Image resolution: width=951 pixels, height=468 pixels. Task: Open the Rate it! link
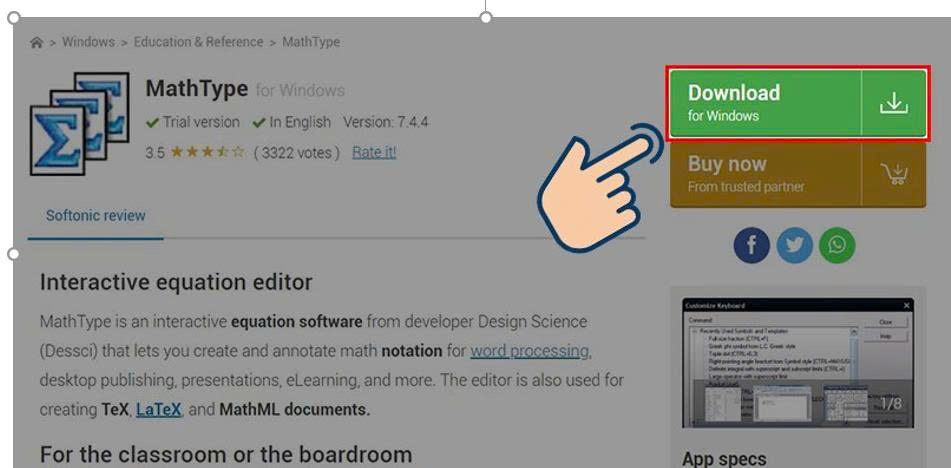374,152
